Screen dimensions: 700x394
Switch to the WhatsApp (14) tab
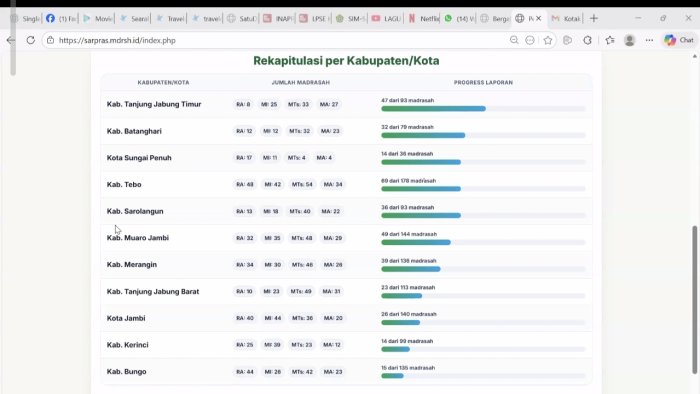coord(459,18)
